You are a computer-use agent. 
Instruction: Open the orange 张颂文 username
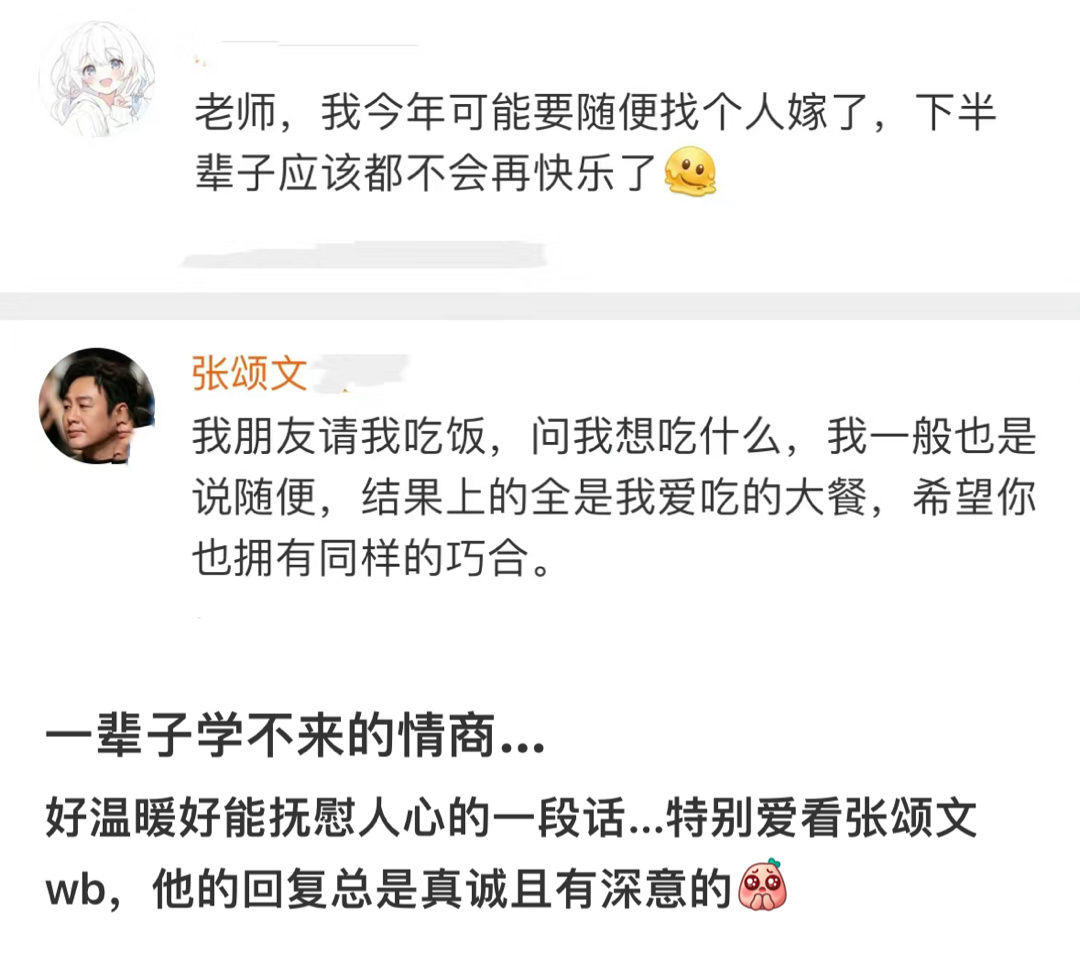pos(249,373)
